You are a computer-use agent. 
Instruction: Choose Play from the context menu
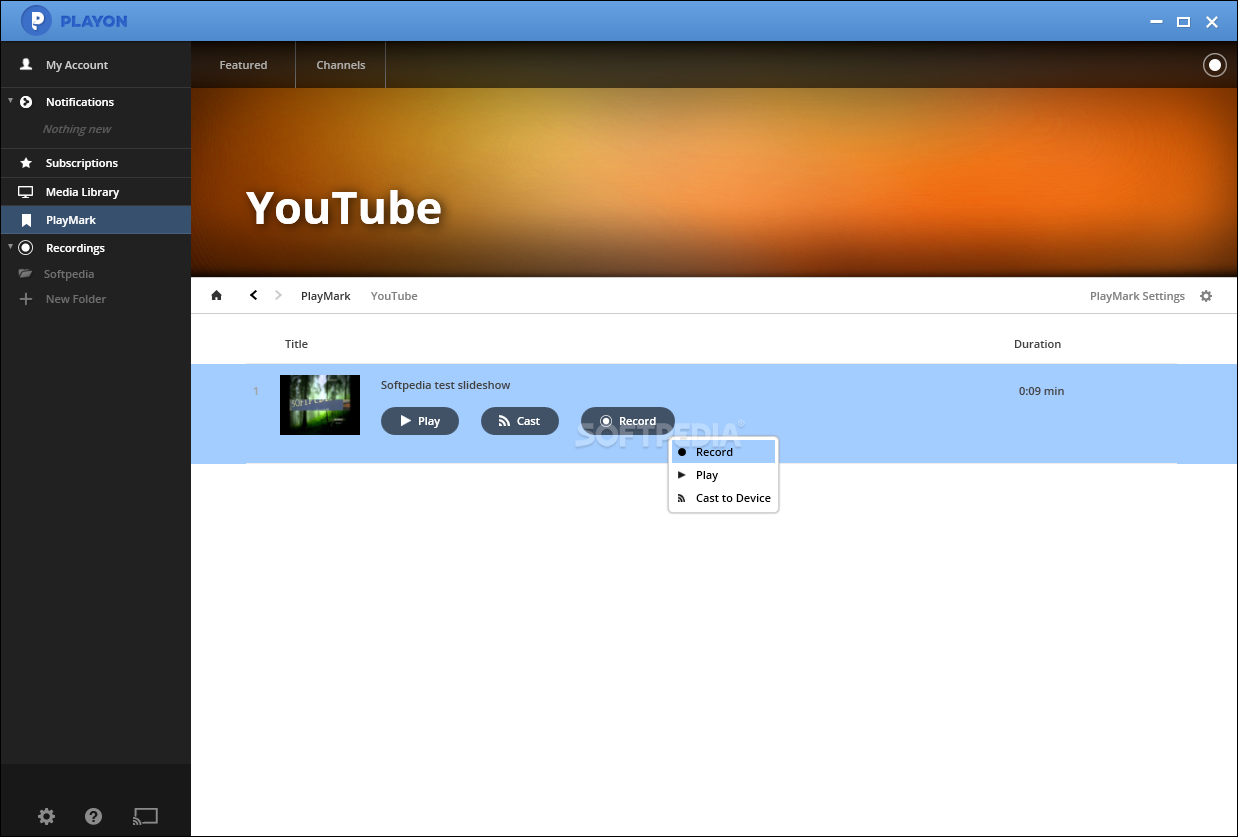pyautogui.click(x=723, y=475)
